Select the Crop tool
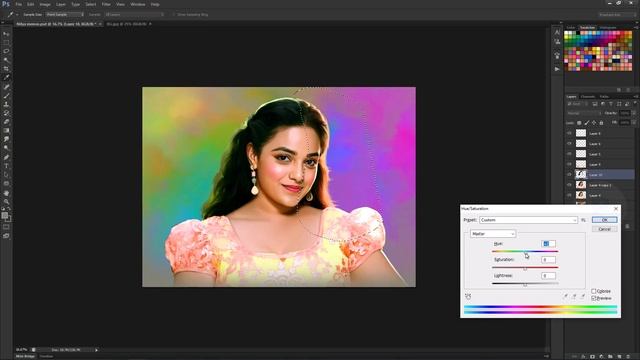The height and width of the screenshot is (360, 640). [6, 69]
